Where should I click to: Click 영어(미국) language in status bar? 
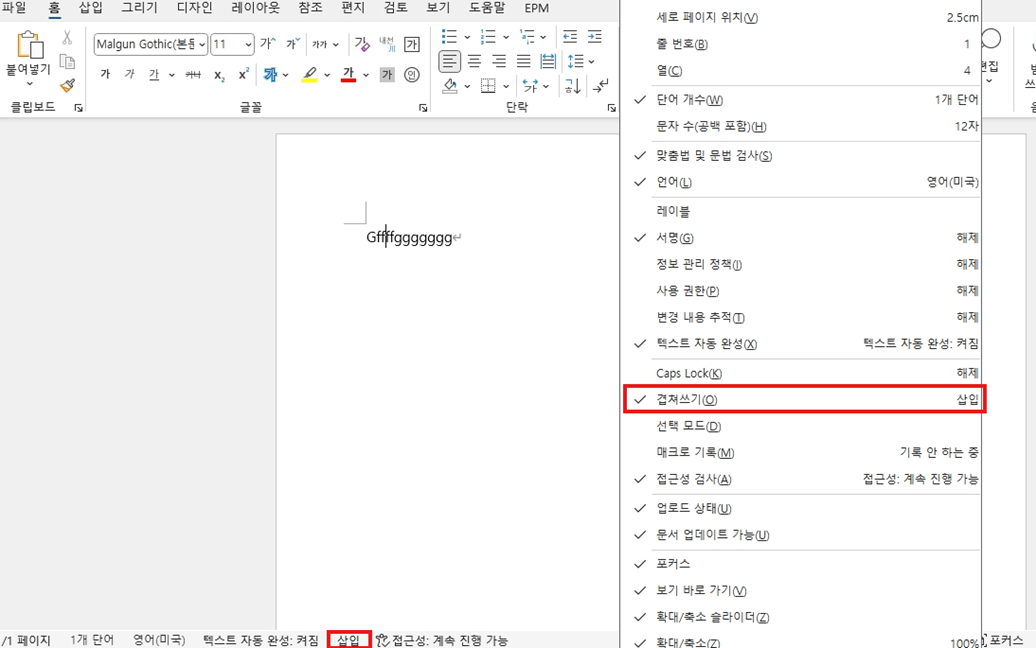point(159,640)
